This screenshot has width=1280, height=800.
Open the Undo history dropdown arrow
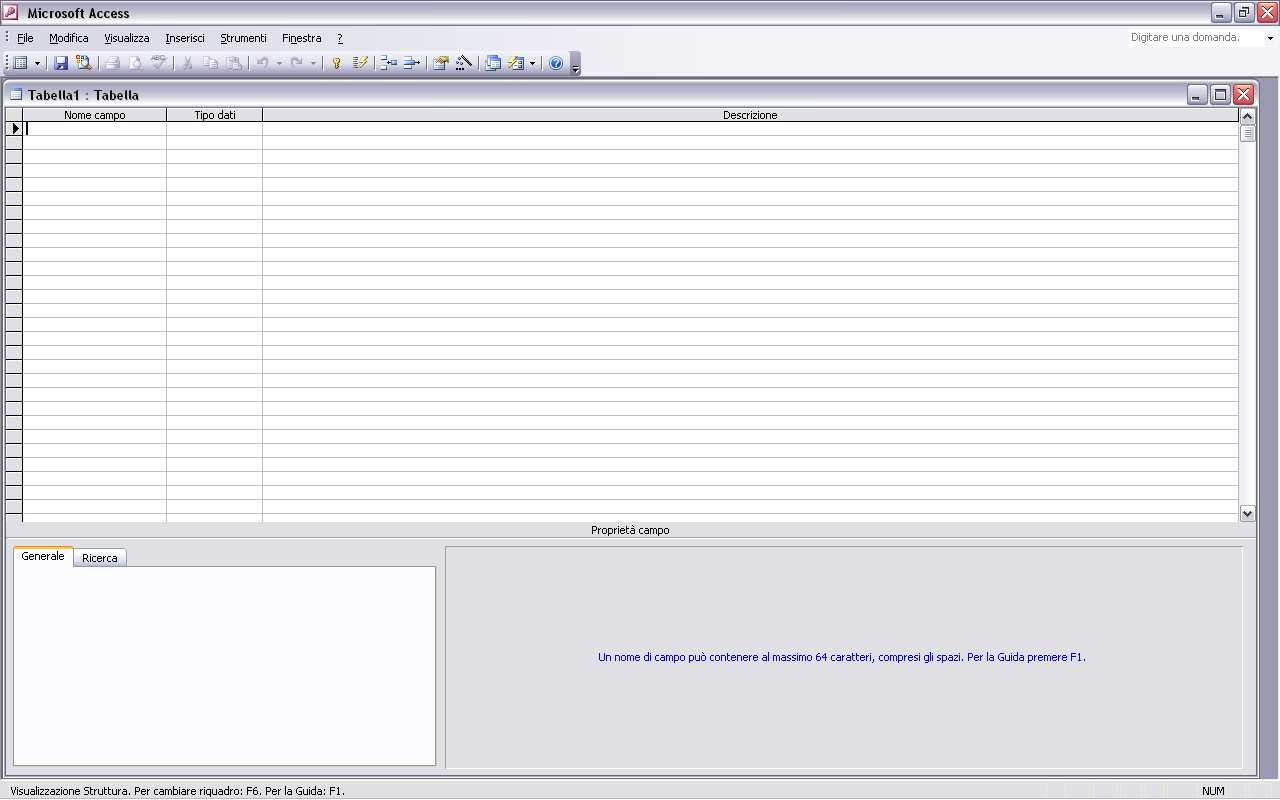point(279,63)
